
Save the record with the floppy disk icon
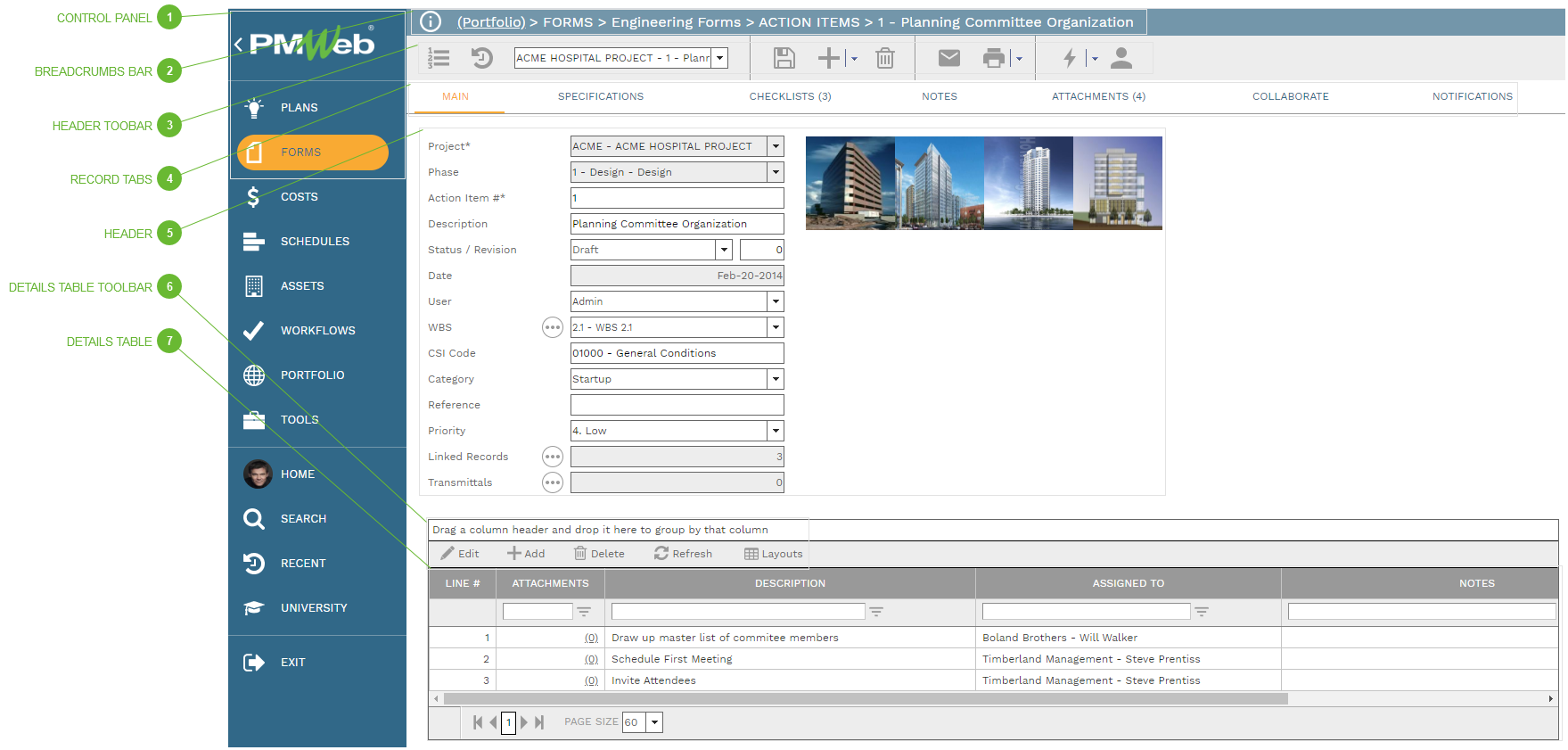pos(784,58)
